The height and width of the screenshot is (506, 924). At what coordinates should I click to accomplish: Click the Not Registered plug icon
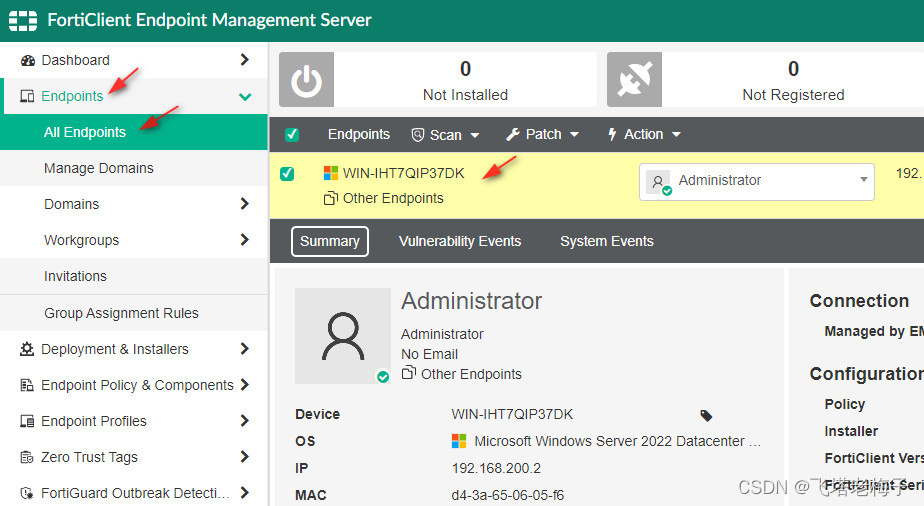click(634, 80)
